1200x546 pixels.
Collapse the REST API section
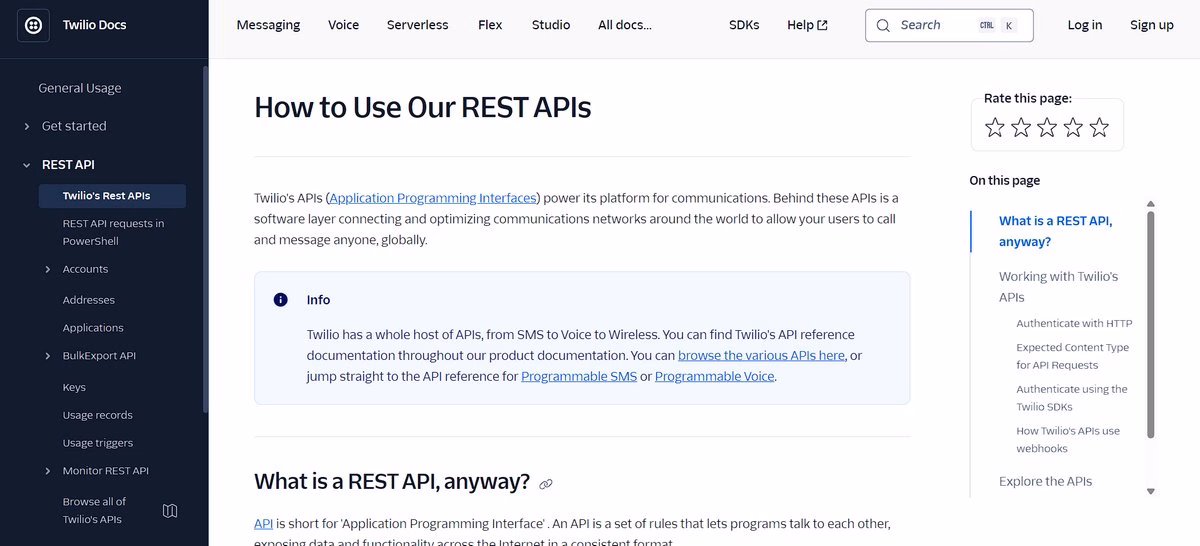click(27, 165)
